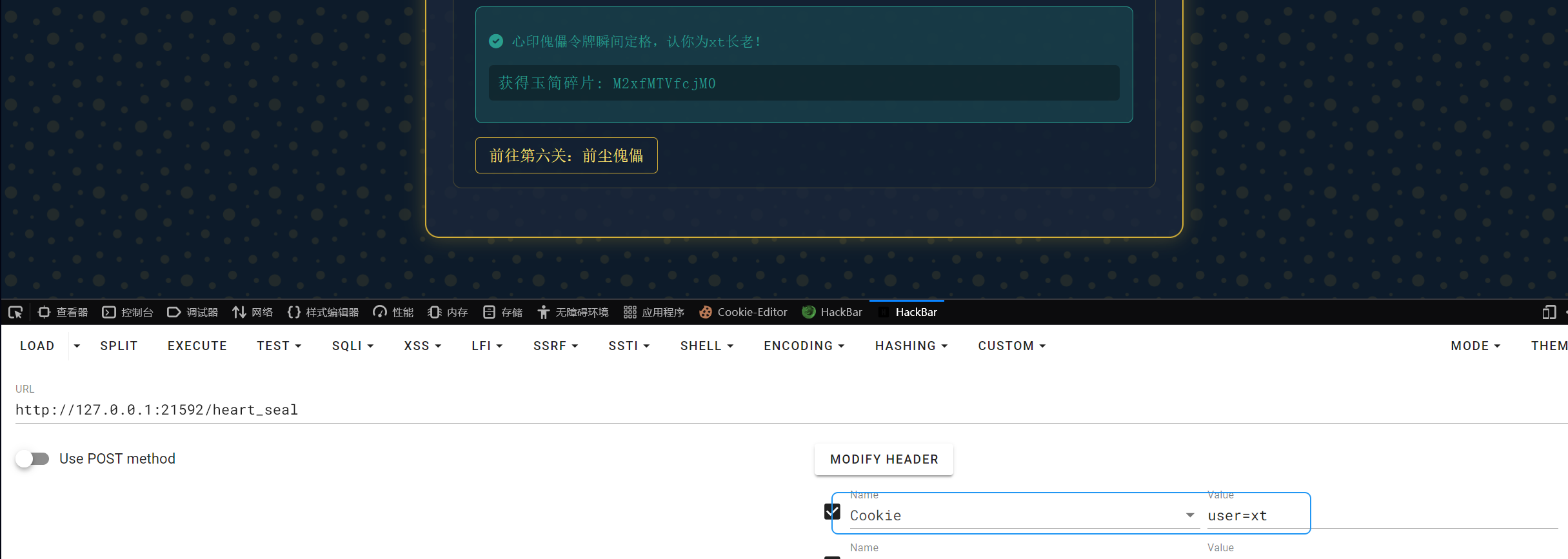Open the Accessibility (无障碍环境) tab
The width and height of the screenshot is (1568, 559).
[x=573, y=313]
